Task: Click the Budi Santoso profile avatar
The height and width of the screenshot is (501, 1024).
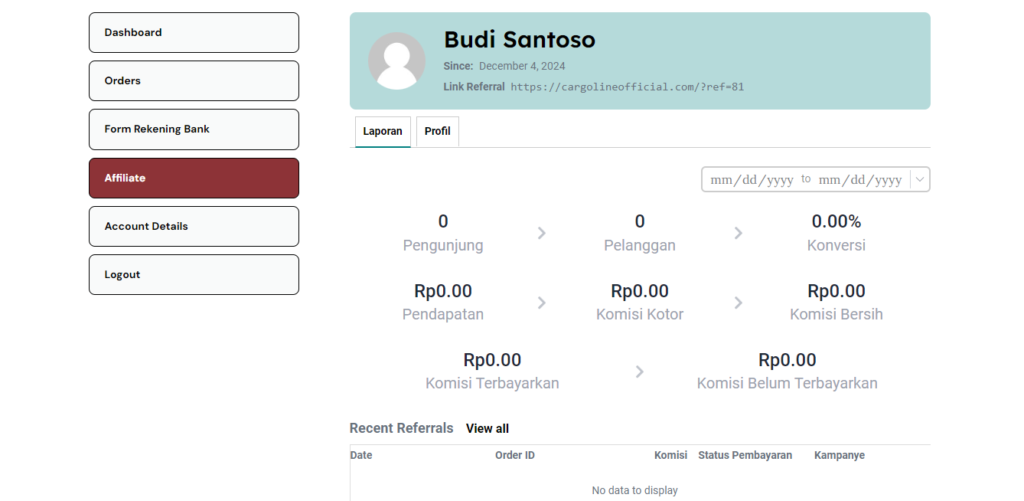Action: pos(396,61)
